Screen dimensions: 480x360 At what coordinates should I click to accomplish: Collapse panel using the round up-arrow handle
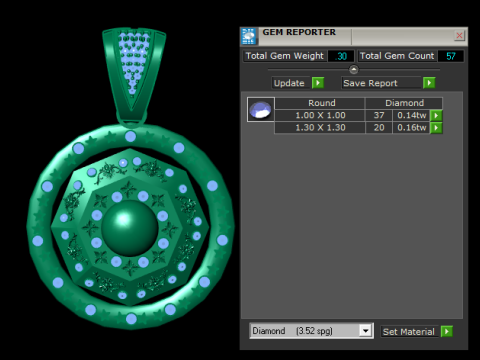[354, 70]
